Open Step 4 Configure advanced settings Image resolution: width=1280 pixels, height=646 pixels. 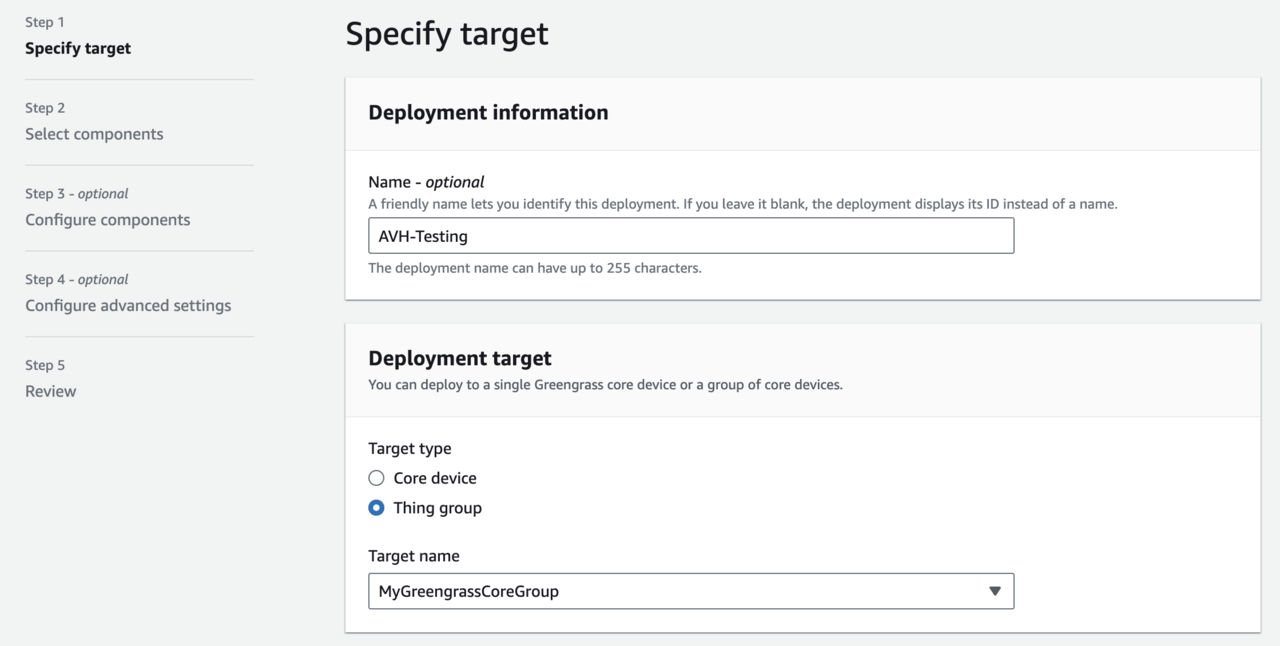click(x=128, y=305)
